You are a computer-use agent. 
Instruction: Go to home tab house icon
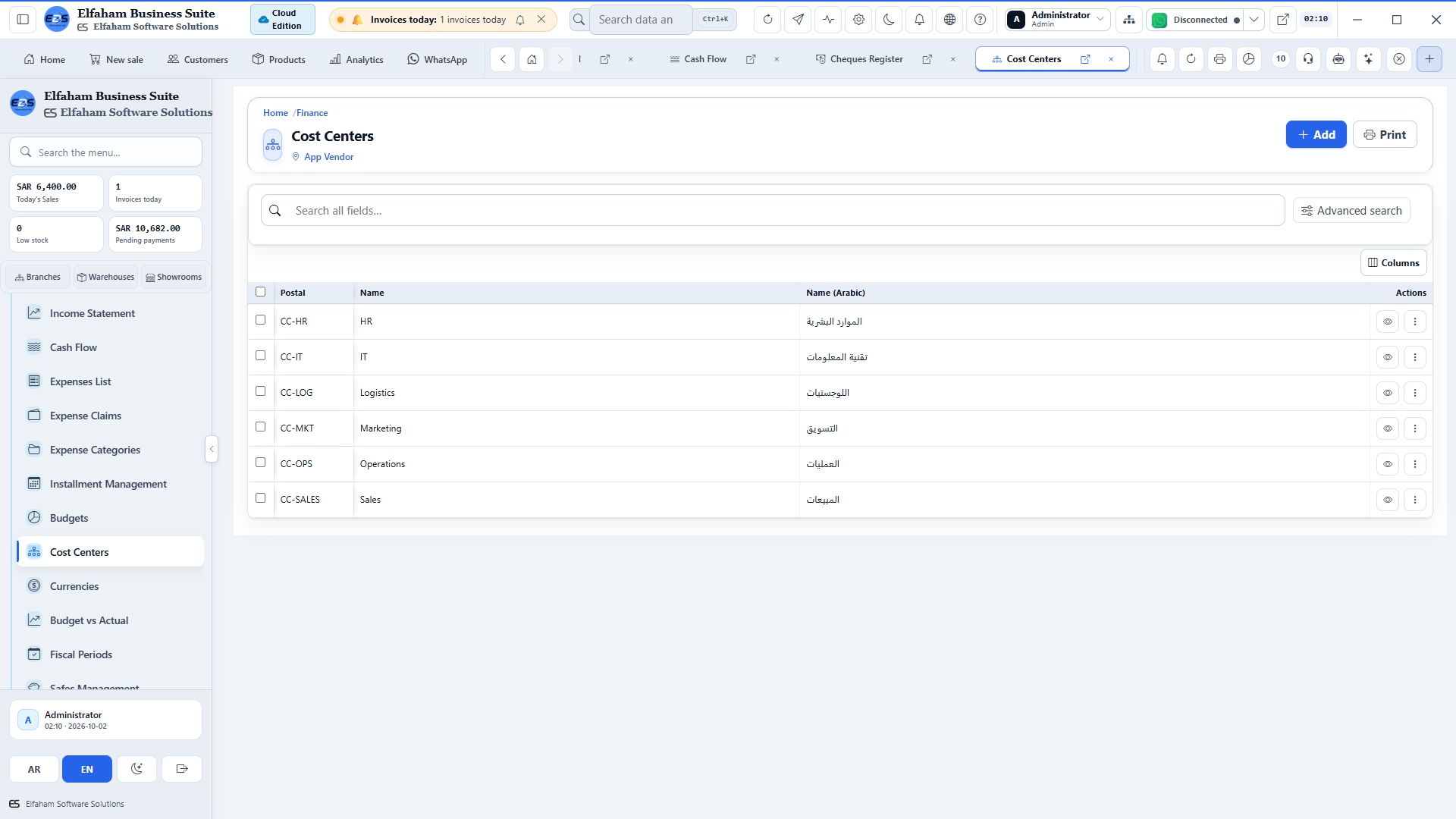click(x=532, y=59)
